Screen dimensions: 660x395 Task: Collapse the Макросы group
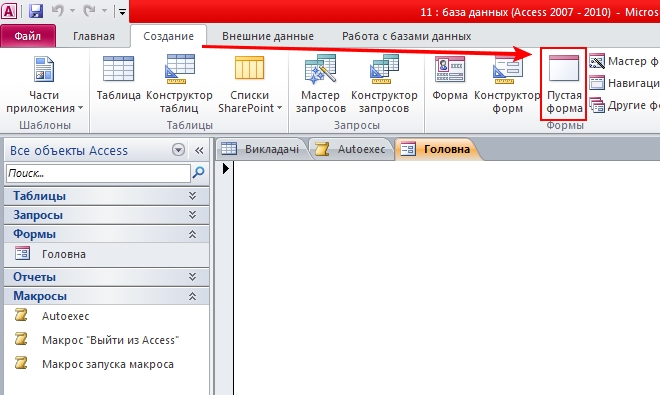106,296
